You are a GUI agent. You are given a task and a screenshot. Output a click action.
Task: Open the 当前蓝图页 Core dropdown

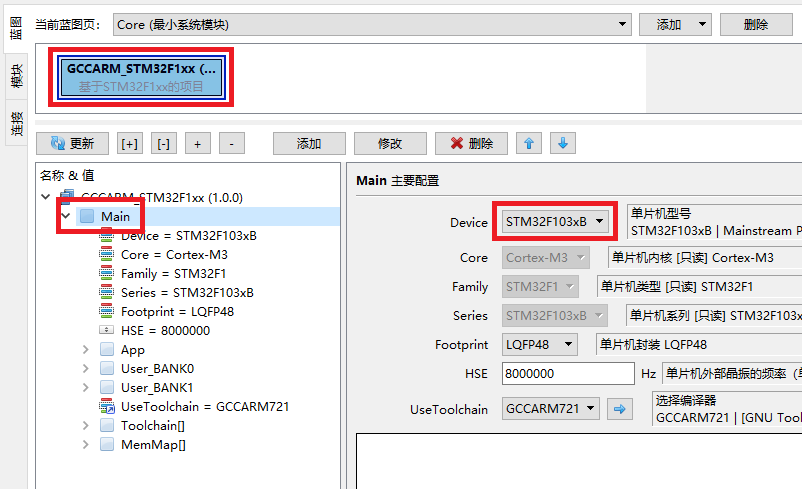coord(372,25)
